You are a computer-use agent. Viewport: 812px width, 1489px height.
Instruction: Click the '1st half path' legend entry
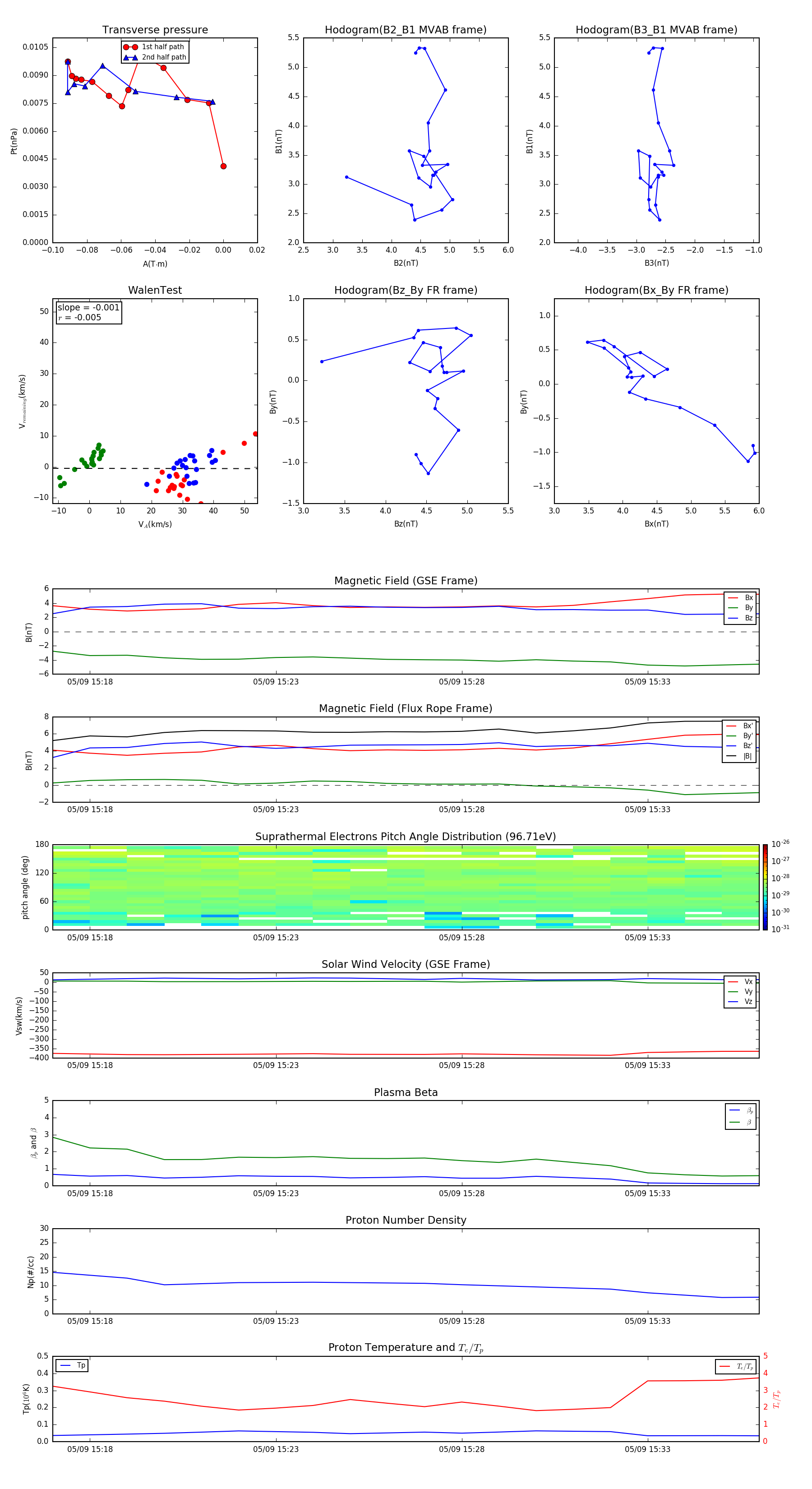(x=154, y=47)
